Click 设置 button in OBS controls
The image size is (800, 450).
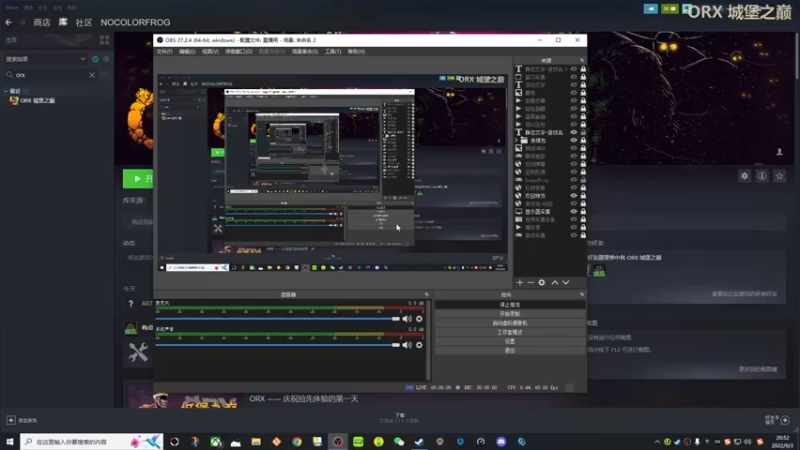[510, 341]
